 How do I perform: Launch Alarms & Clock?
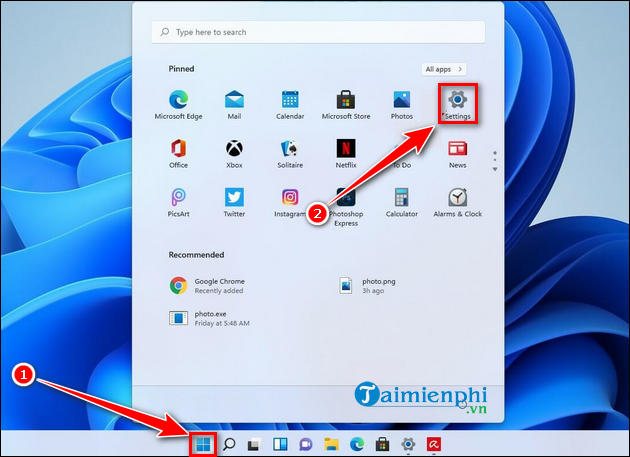457,202
